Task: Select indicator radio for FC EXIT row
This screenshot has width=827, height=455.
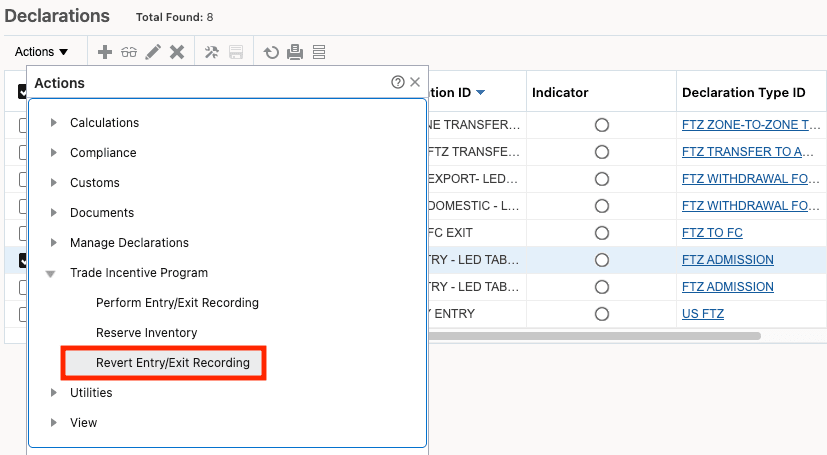Action: (602, 233)
